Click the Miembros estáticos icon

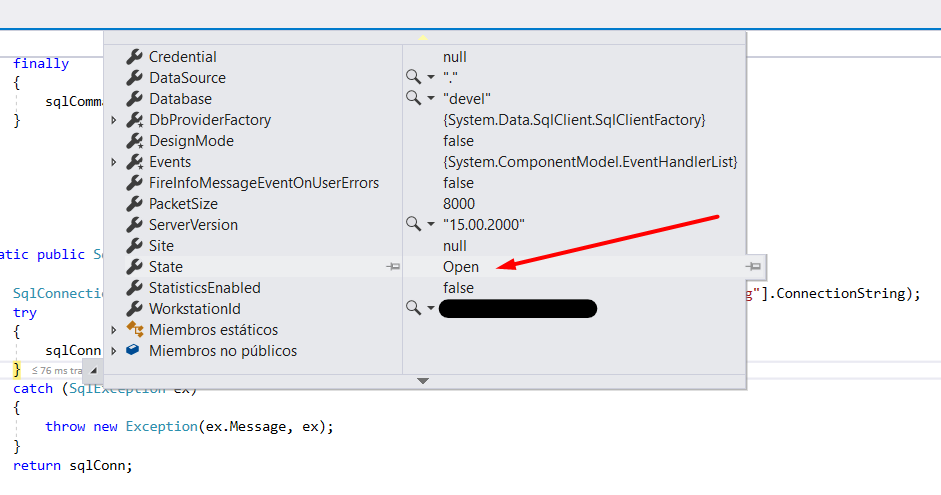pyautogui.click(x=134, y=329)
